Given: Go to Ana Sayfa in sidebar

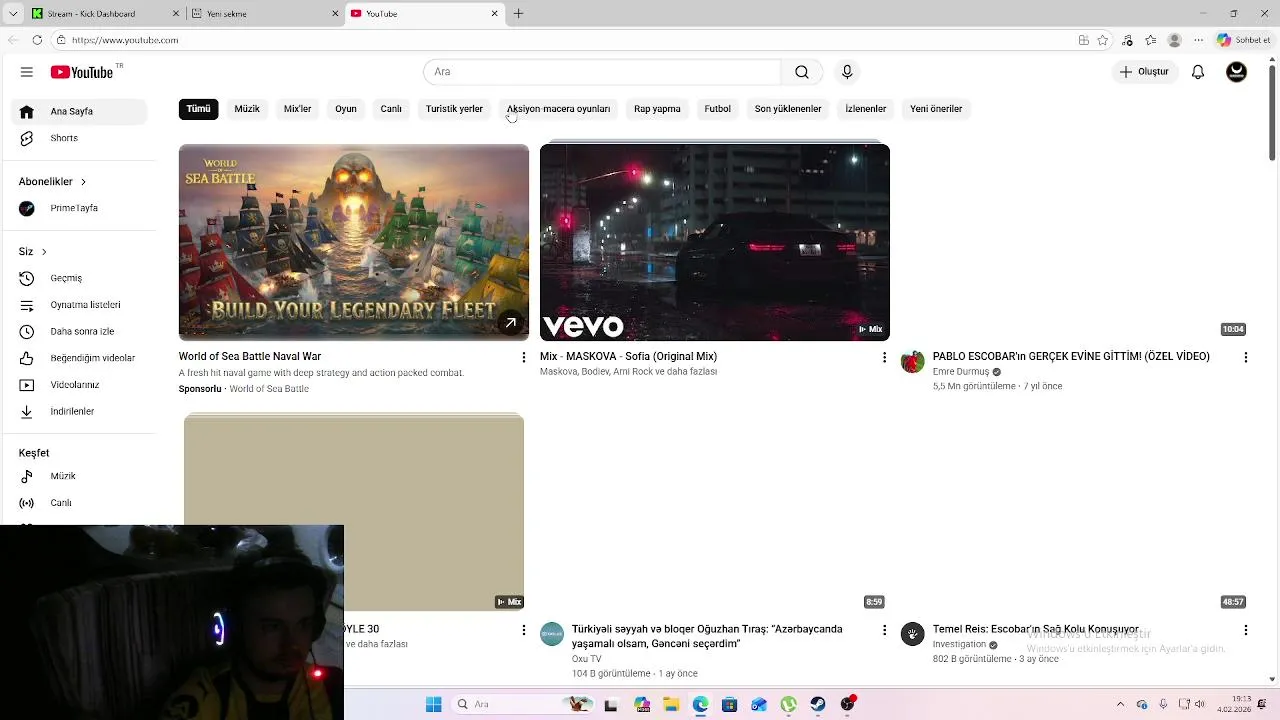Looking at the screenshot, I should click(79, 111).
